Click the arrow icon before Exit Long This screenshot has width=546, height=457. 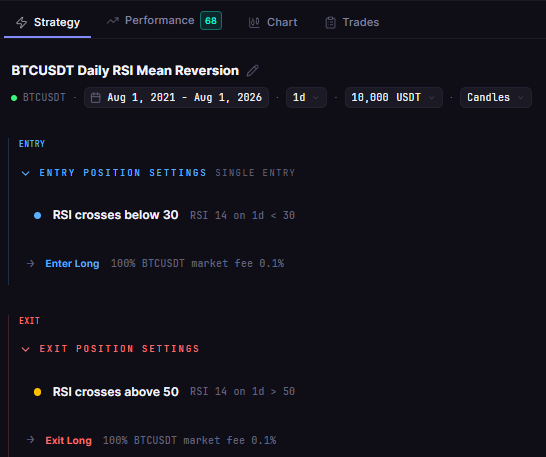[x=31, y=440]
